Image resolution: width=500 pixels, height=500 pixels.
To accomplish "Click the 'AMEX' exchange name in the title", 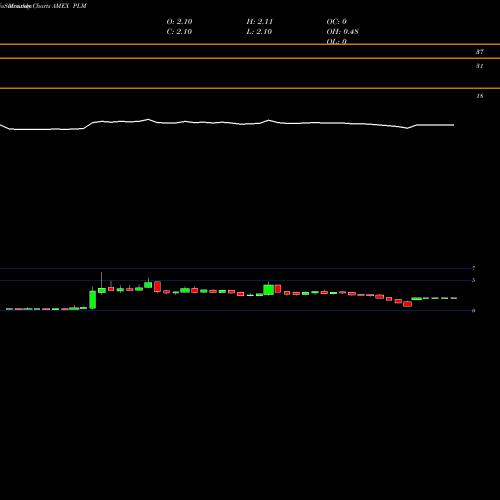I will point(60,6).
